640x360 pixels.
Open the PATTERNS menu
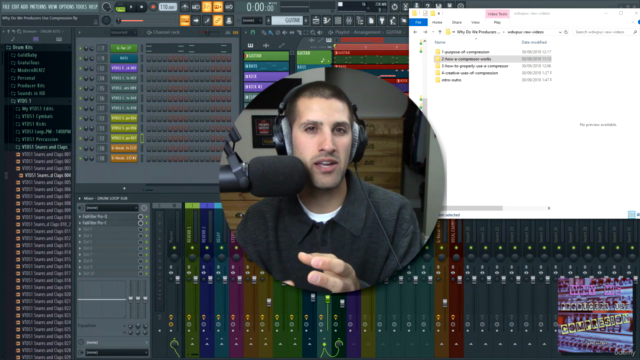coord(38,7)
